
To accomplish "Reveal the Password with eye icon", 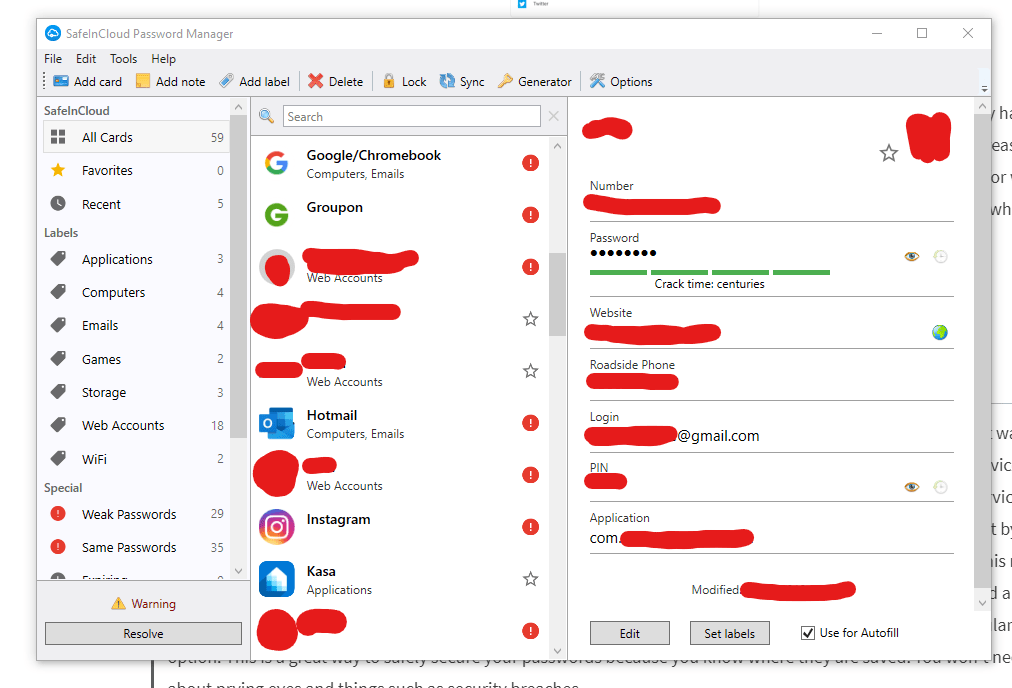I will (911, 256).
